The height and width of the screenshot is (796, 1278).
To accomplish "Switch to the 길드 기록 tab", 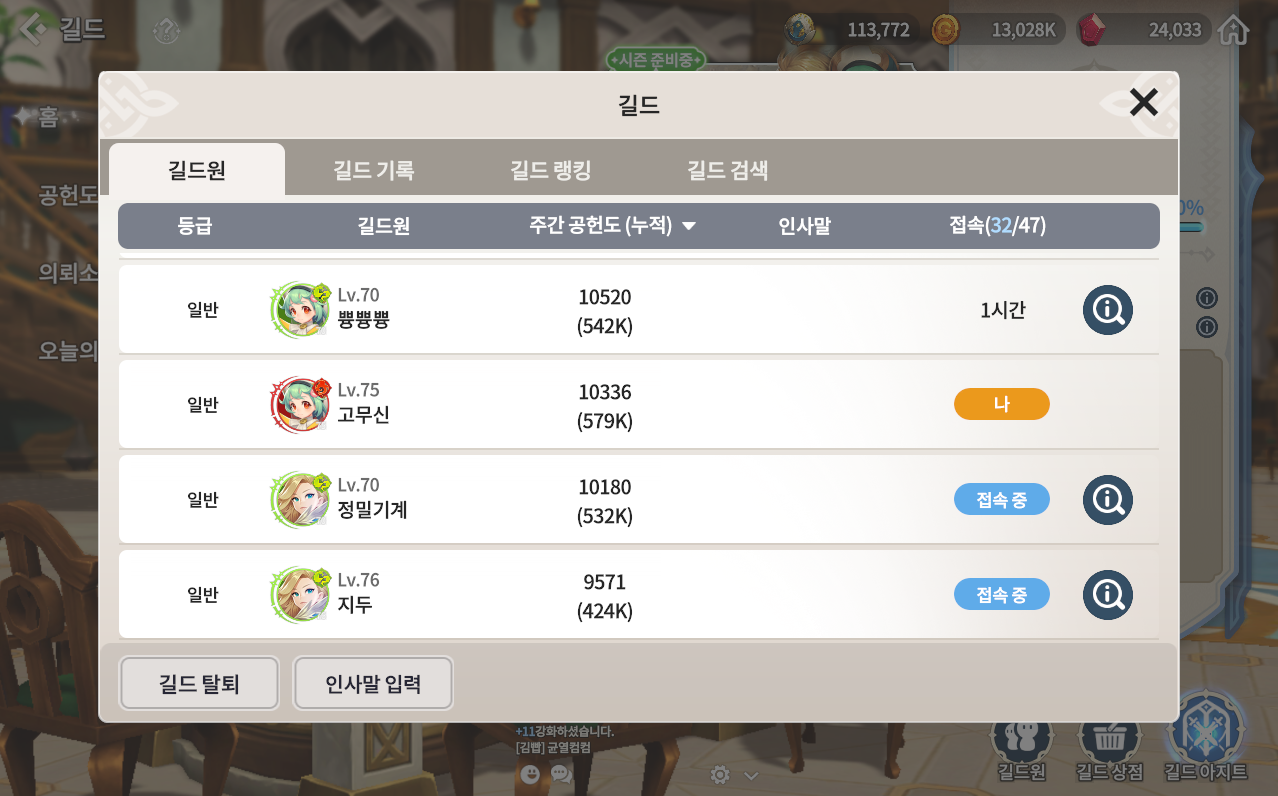I will pos(373,170).
